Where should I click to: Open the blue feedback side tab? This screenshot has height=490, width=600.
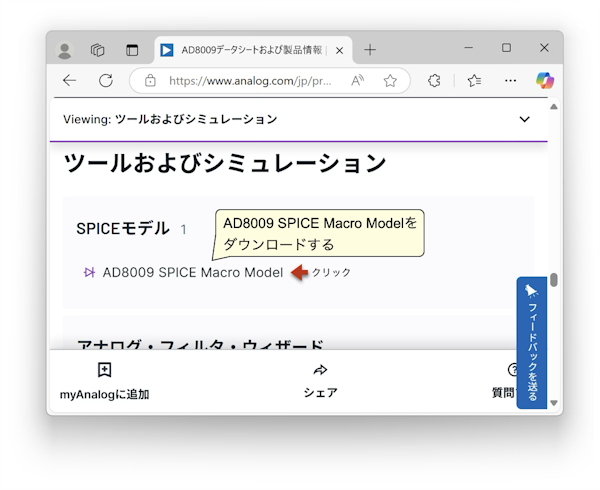point(531,342)
